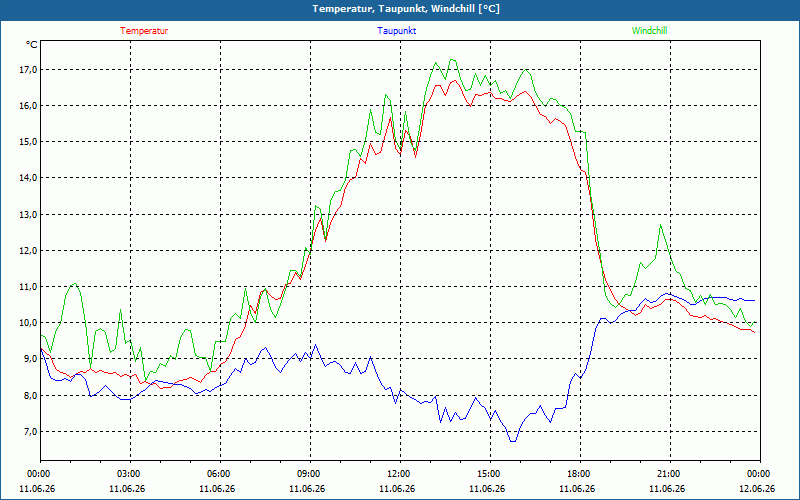The image size is (800, 500).
Task: Click the blue Taupunkt legend label
Action: [x=396, y=31]
